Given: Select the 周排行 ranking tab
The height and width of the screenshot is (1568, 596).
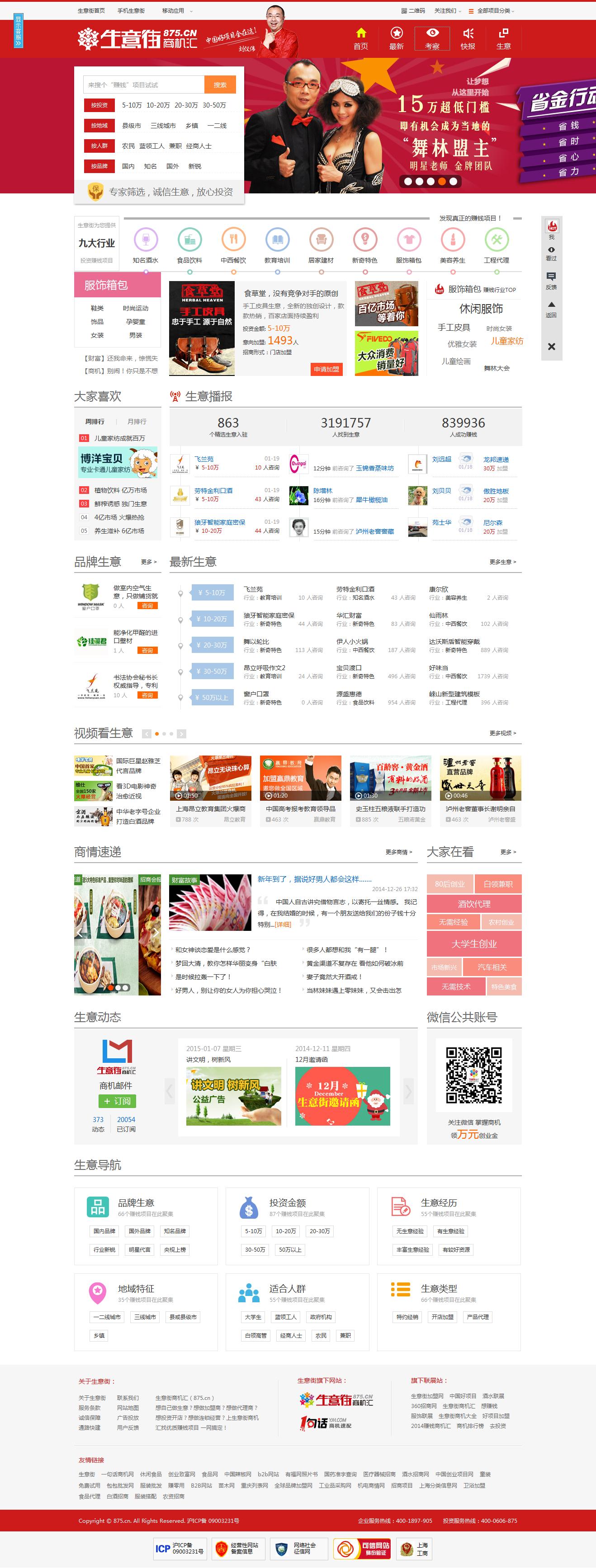Looking at the screenshot, I should tap(95, 421).
